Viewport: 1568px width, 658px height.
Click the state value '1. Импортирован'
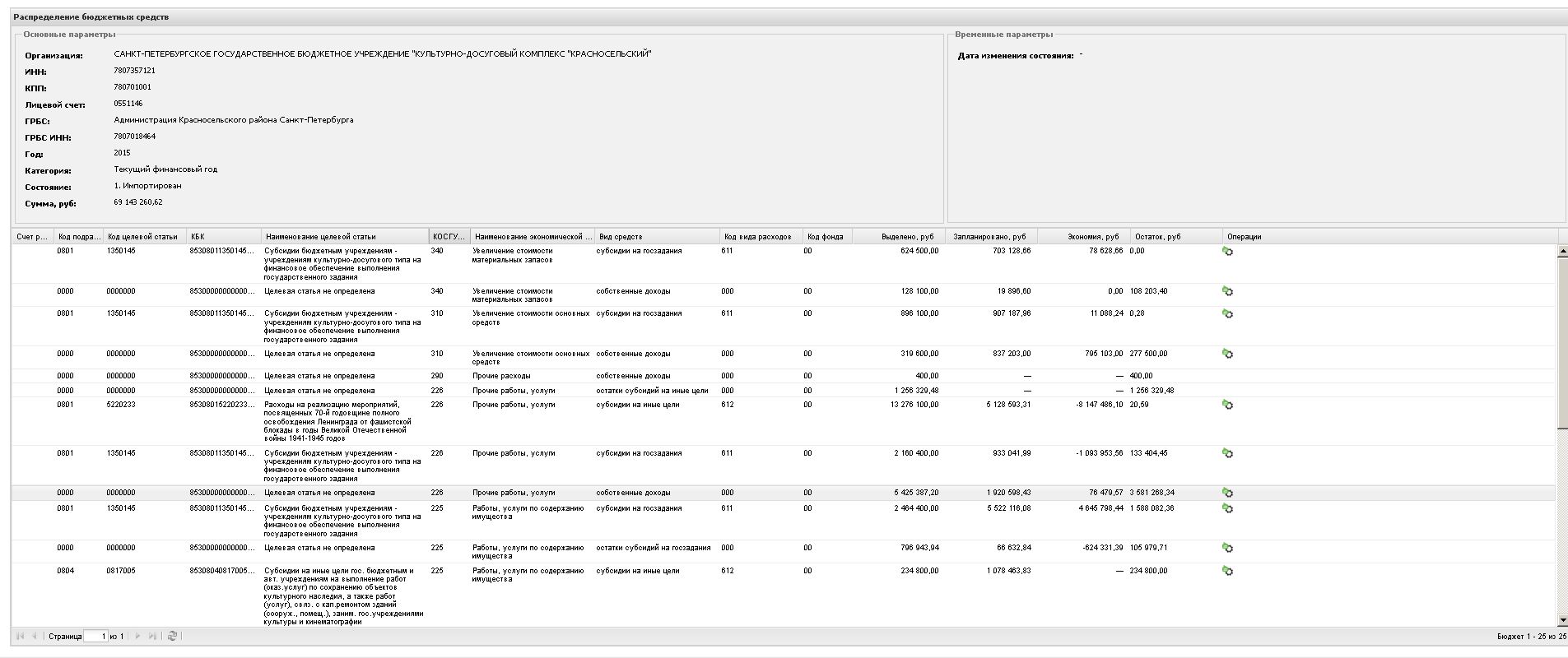tap(147, 186)
